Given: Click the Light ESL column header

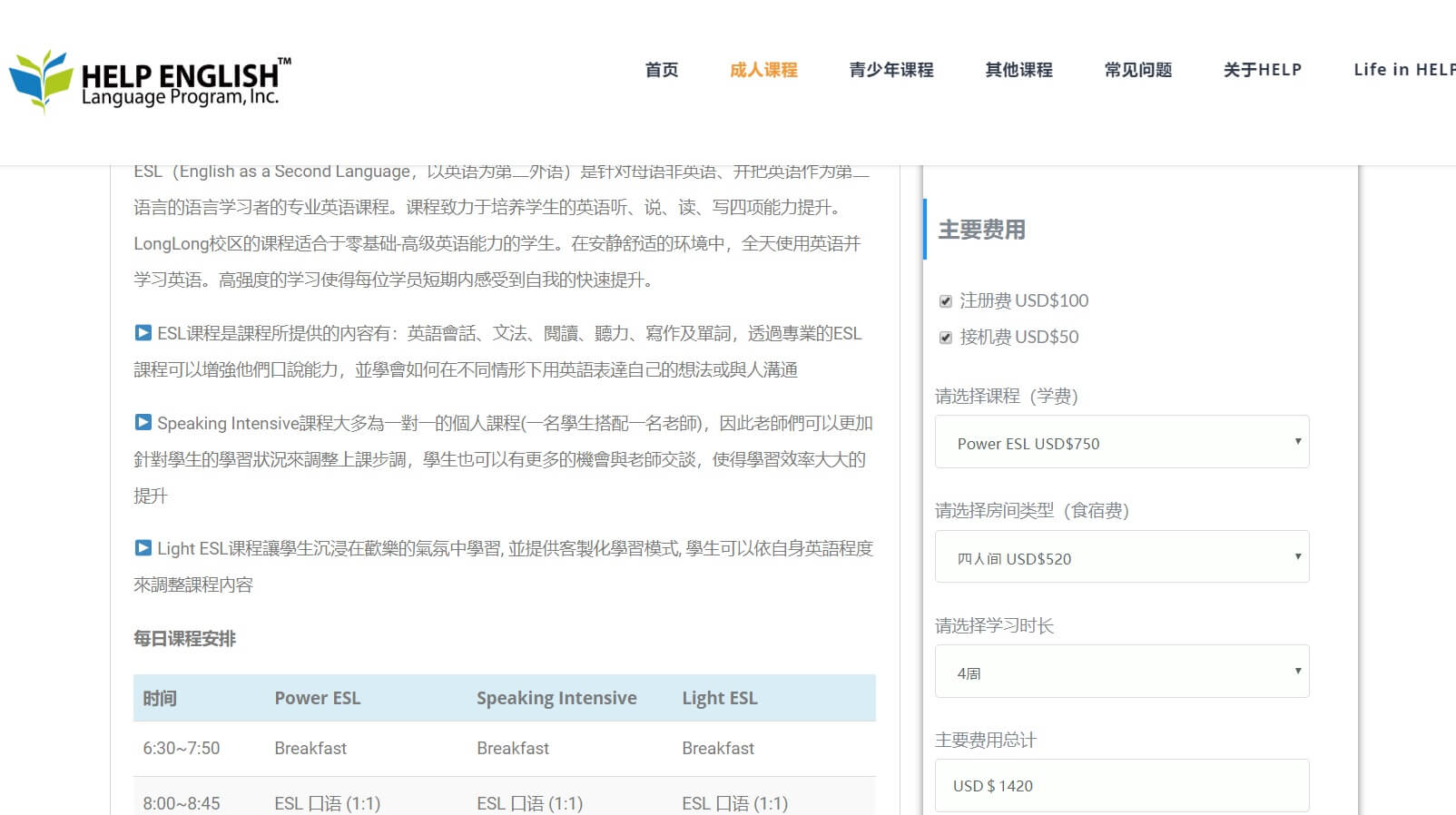Looking at the screenshot, I should [x=719, y=698].
